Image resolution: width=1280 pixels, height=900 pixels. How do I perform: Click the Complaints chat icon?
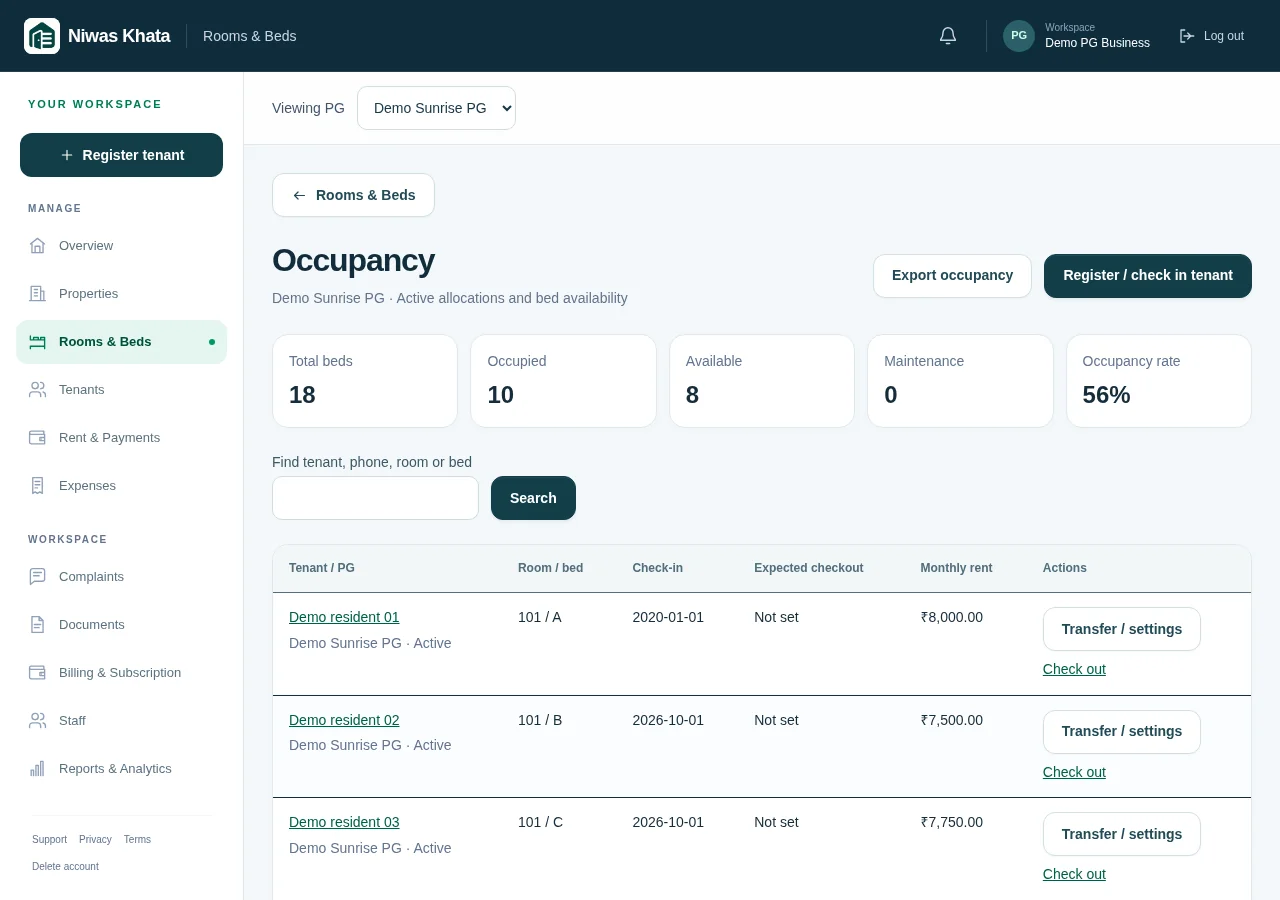click(38, 576)
